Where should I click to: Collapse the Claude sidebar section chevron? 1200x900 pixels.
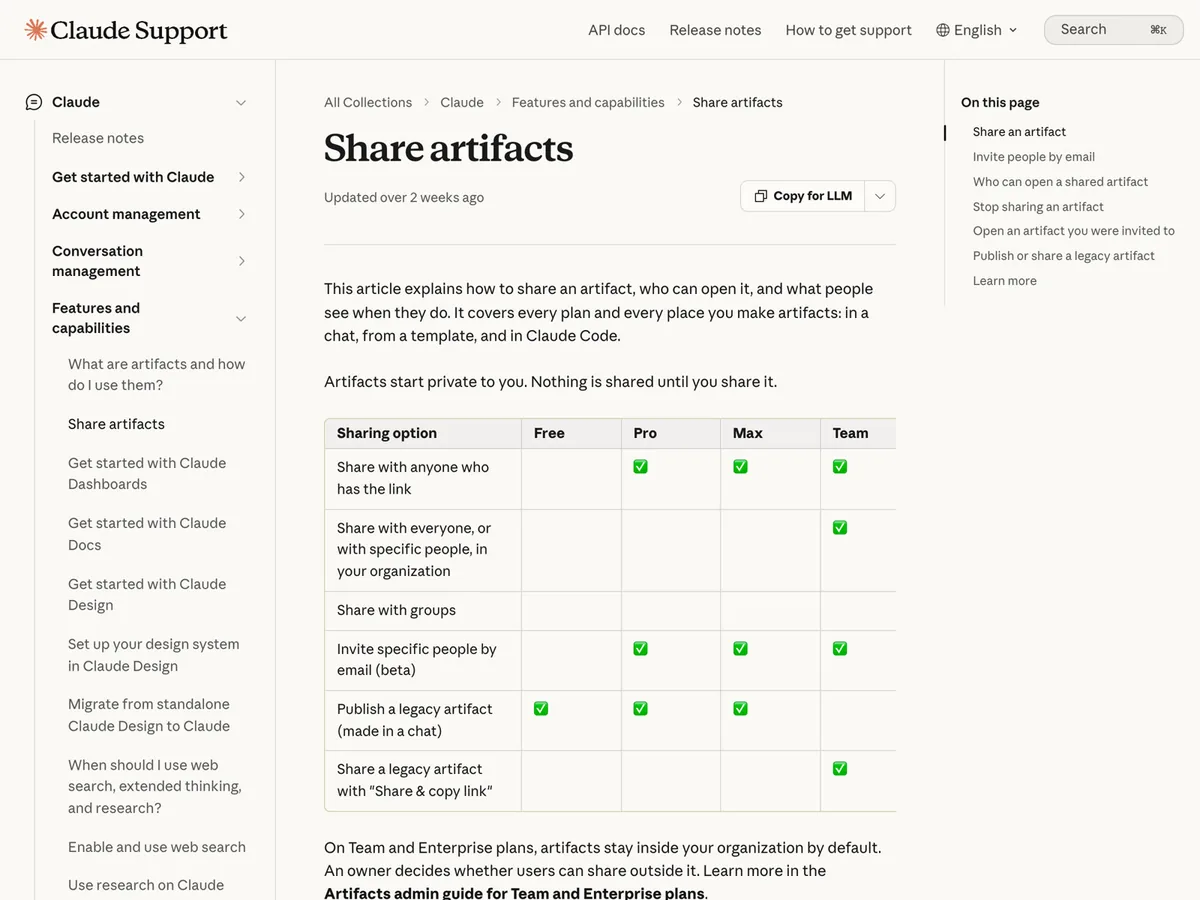(x=241, y=102)
